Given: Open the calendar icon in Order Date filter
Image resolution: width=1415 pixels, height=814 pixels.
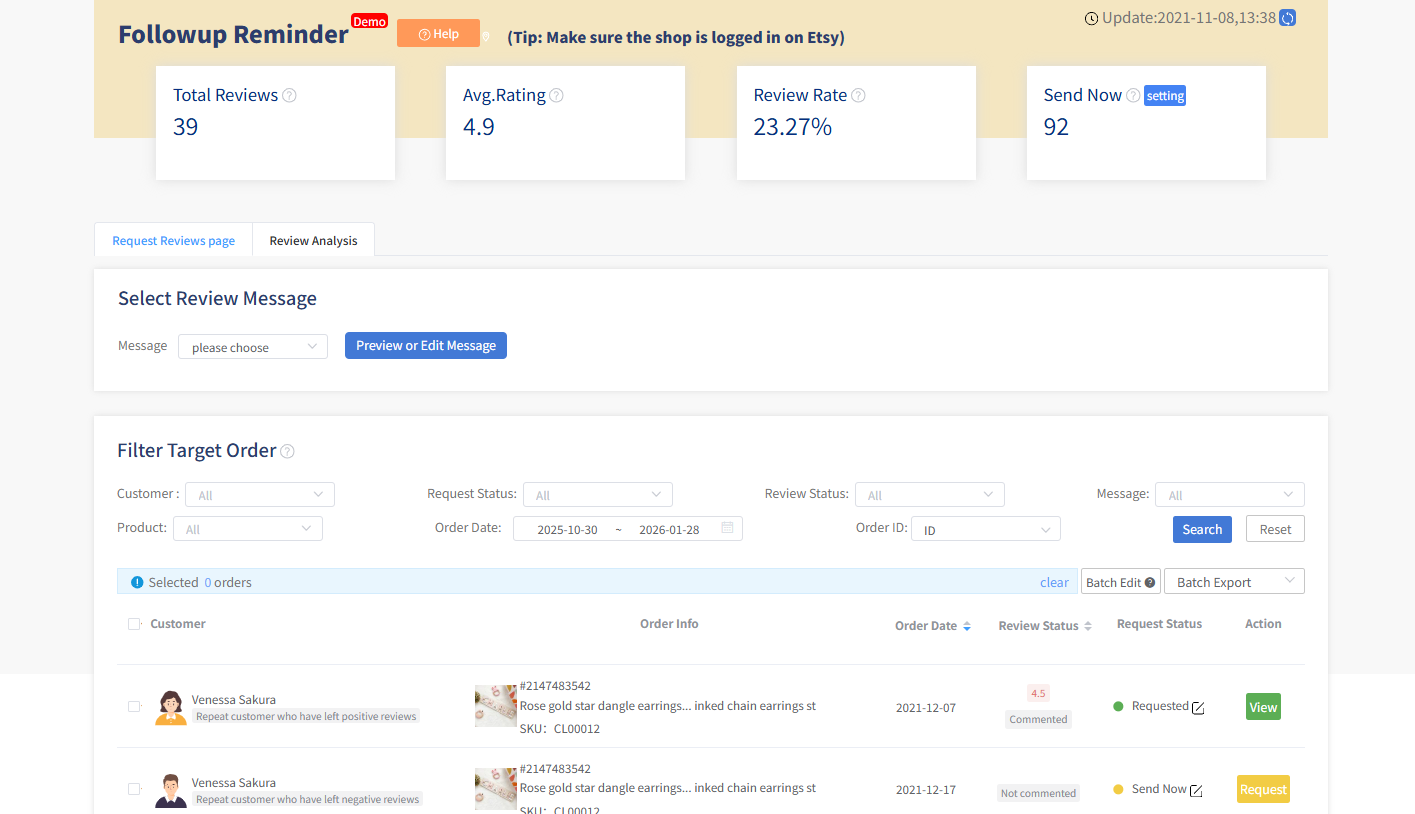Looking at the screenshot, I should pos(729,528).
